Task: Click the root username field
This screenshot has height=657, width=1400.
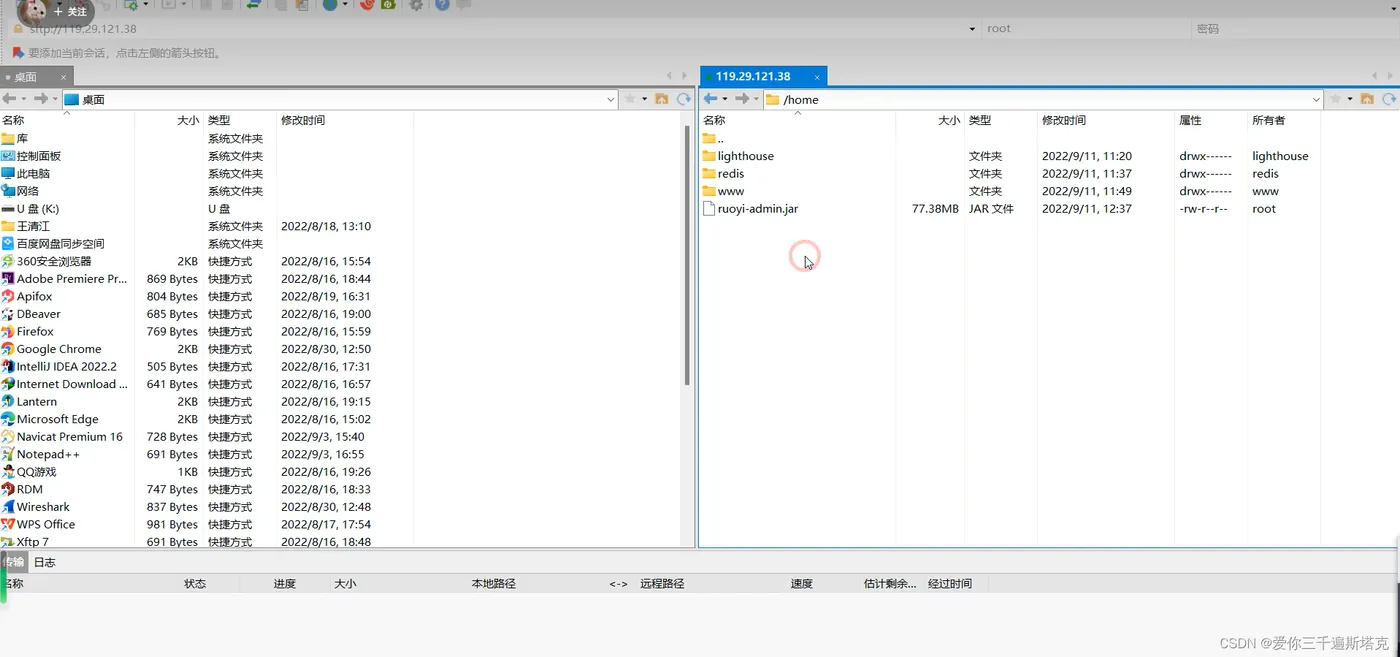Action: click(1085, 29)
